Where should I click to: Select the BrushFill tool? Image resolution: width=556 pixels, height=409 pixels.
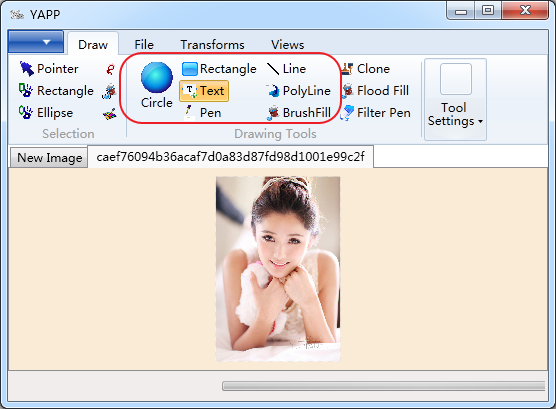299,113
